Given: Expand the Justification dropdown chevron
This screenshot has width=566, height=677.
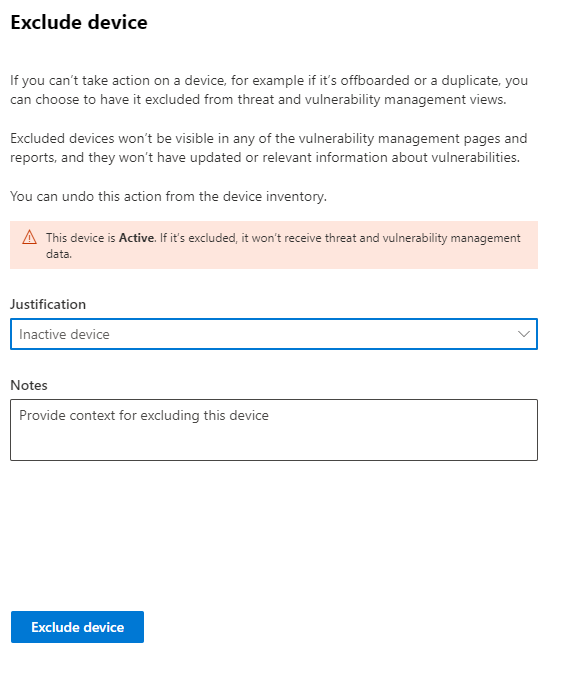Looking at the screenshot, I should pyautogui.click(x=524, y=334).
